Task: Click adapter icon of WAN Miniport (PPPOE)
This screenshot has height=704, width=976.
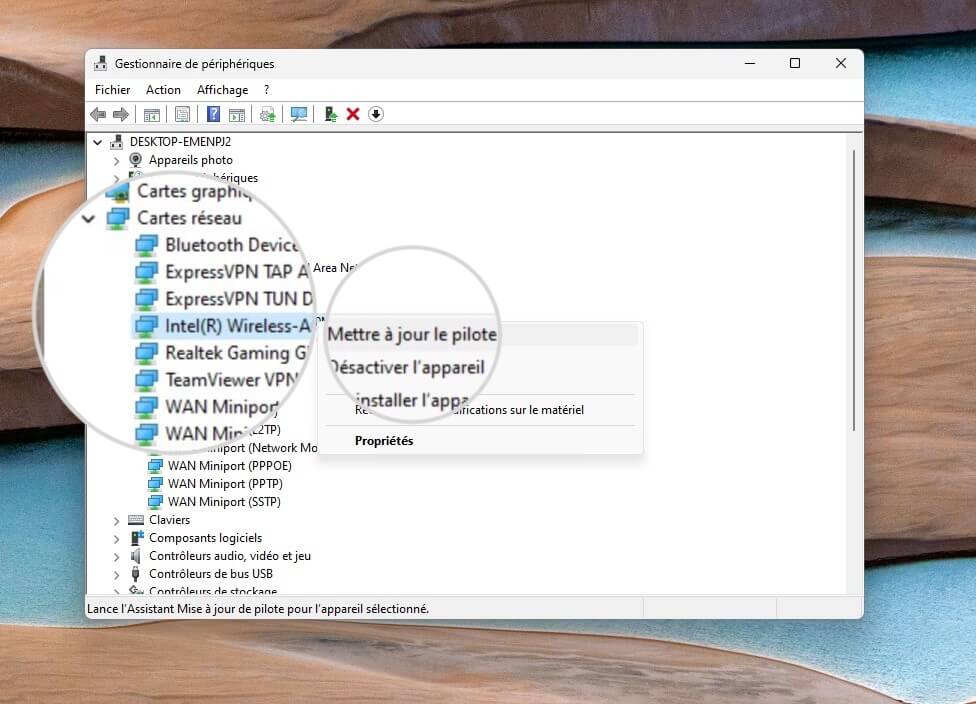Action: pyautogui.click(x=155, y=466)
